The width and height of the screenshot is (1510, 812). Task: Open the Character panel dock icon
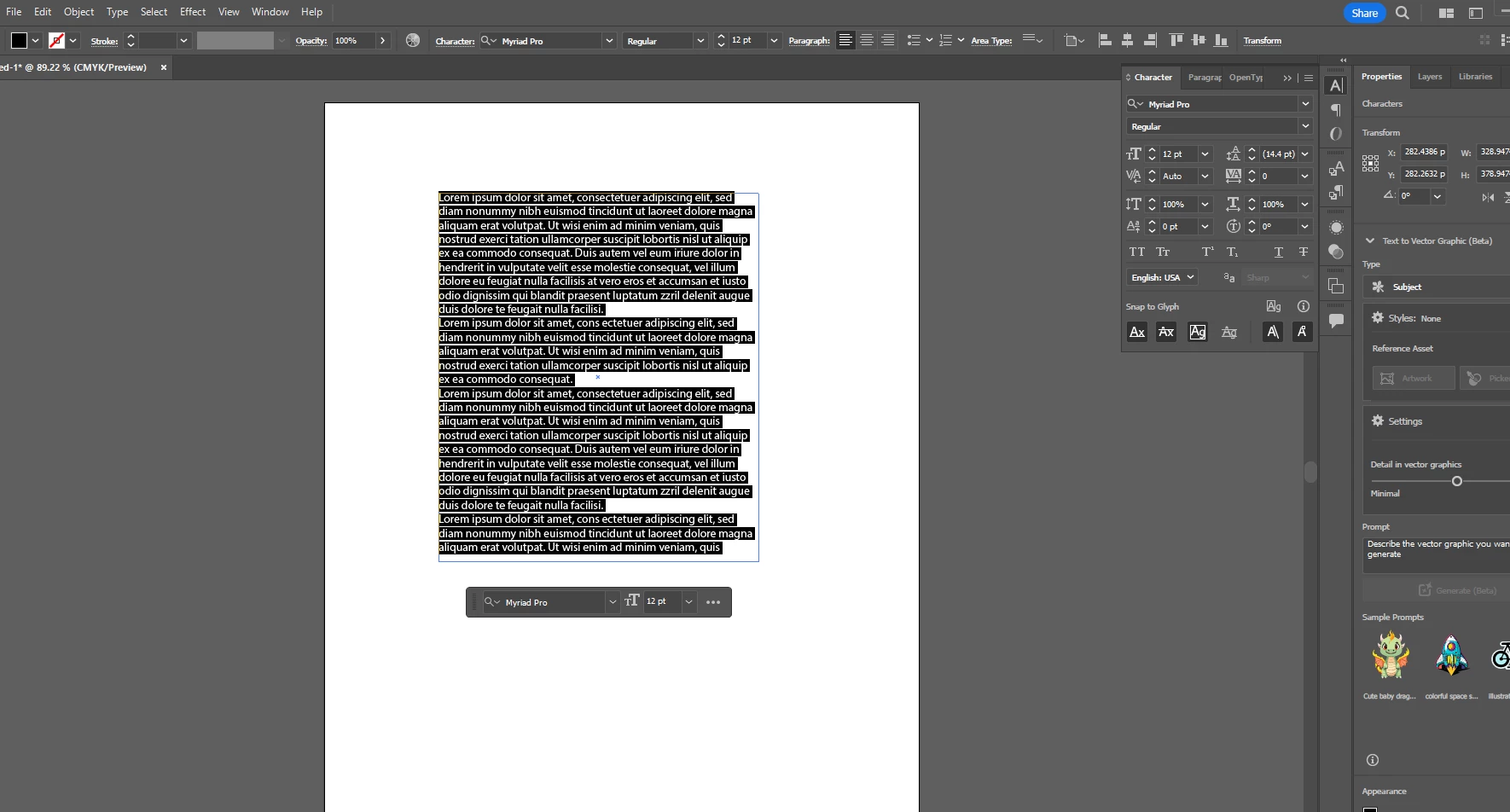pyautogui.click(x=1336, y=85)
